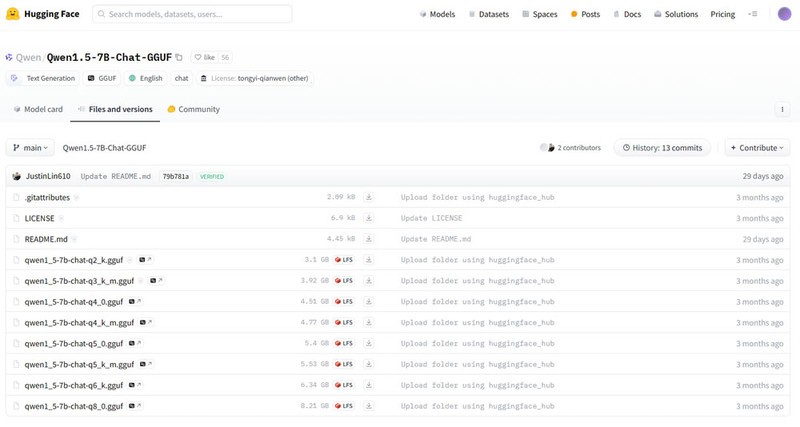
Task: Click the like count 56
Action: pos(225,57)
